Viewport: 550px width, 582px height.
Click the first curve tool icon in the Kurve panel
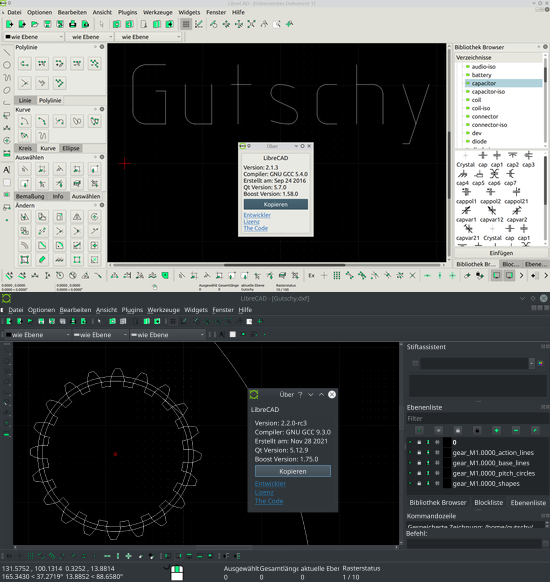coord(24,121)
